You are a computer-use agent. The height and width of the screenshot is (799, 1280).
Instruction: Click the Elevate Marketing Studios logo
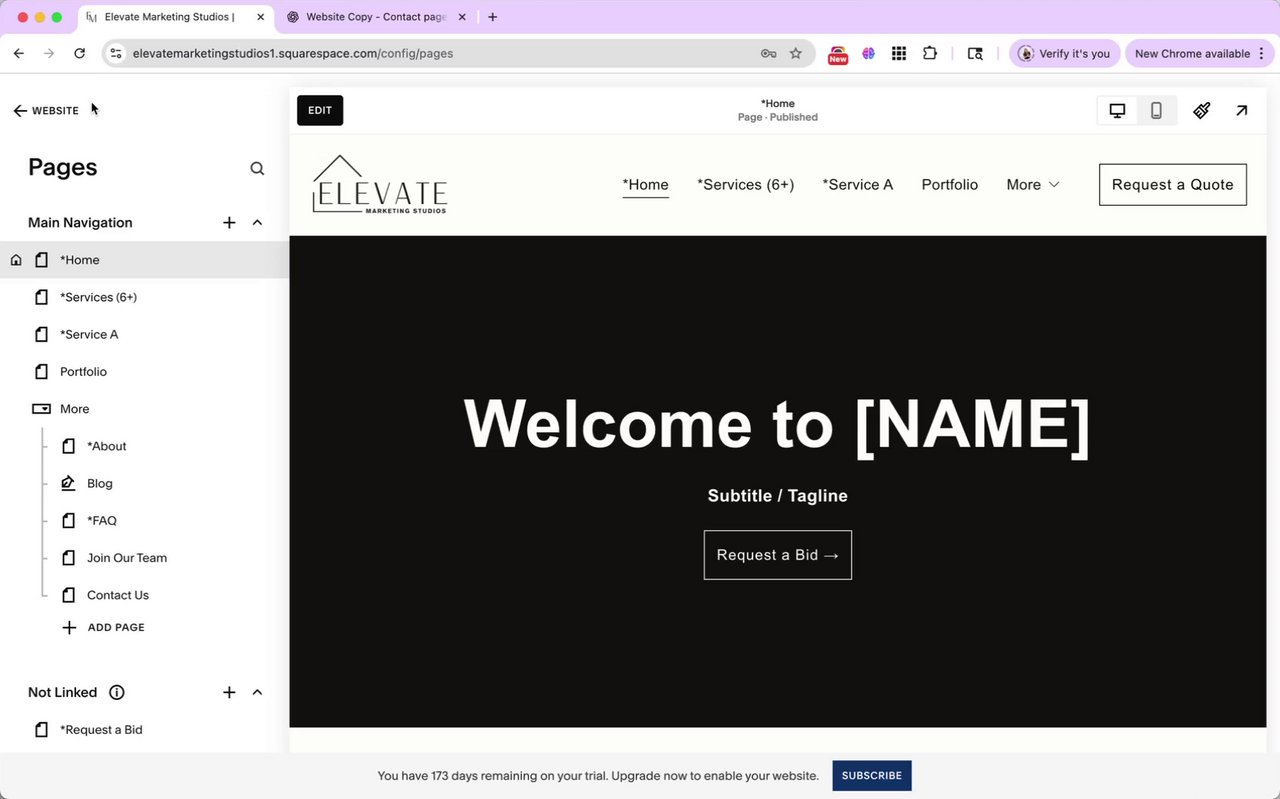(x=380, y=184)
